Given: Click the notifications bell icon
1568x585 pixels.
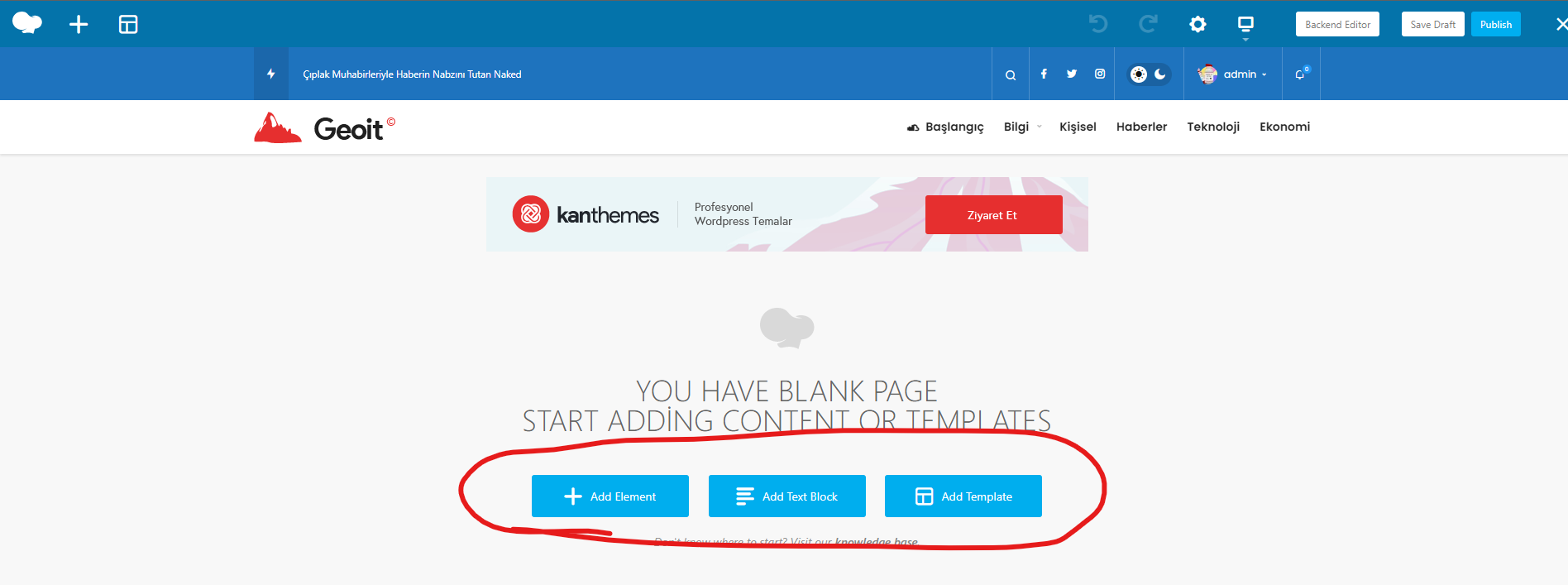Looking at the screenshot, I should (1301, 74).
